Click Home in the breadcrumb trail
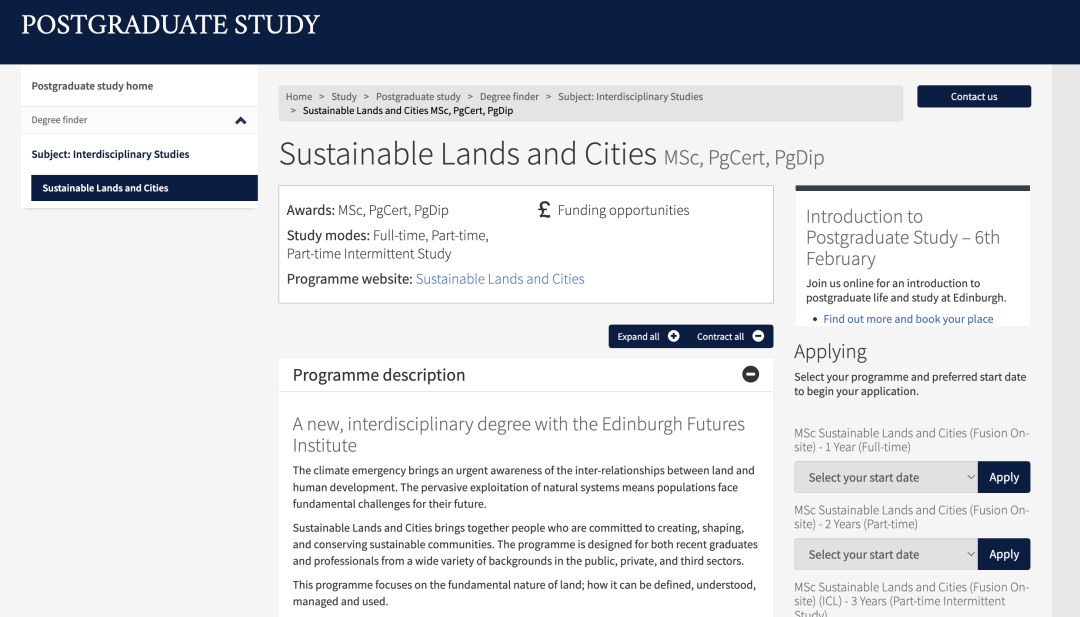The width and height of the screenshot is (1080, 617). click(298, 97)
